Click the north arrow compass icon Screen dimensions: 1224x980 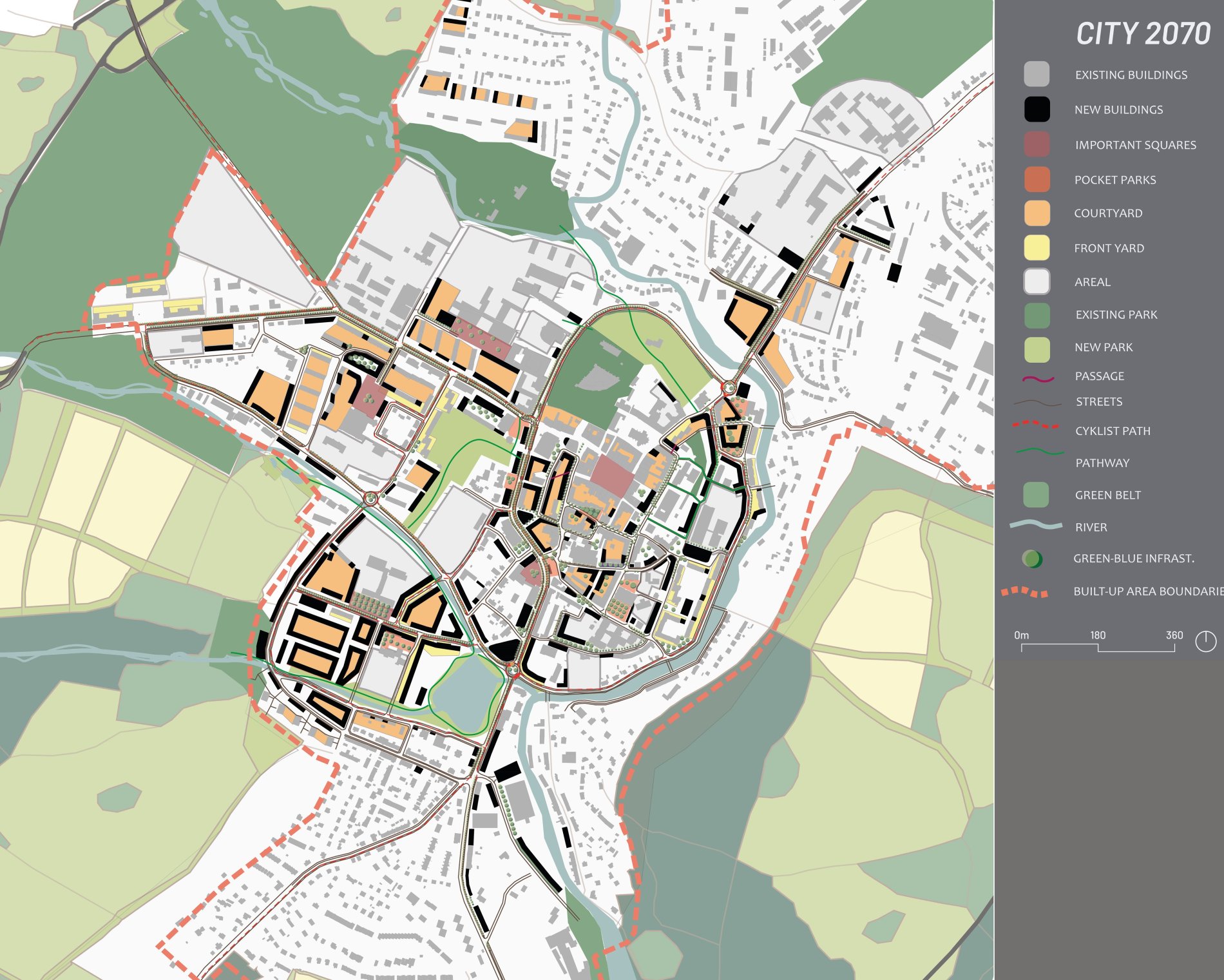click(1205, 640)
